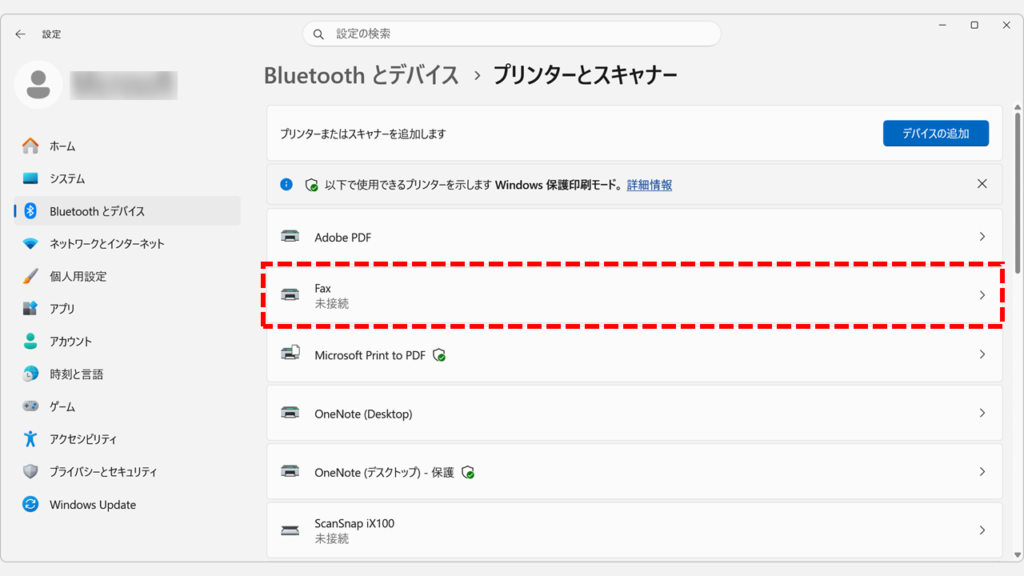Viewport: 1024px width, 576px height.
Task: Expand the Fax row chevron
Action: click(982, 295)
